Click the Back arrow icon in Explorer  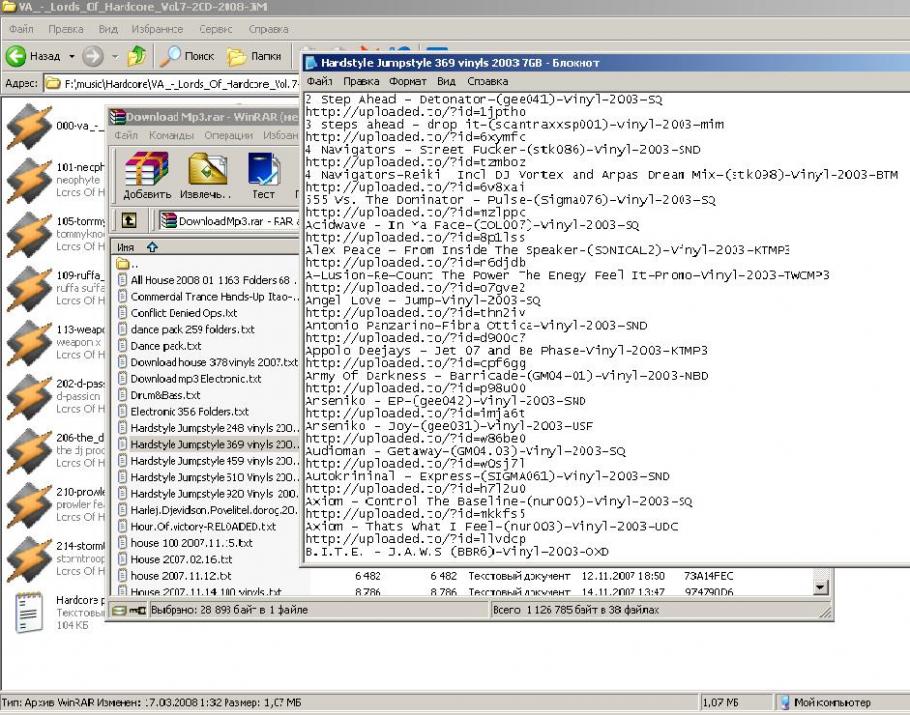(x=16, y=56)
